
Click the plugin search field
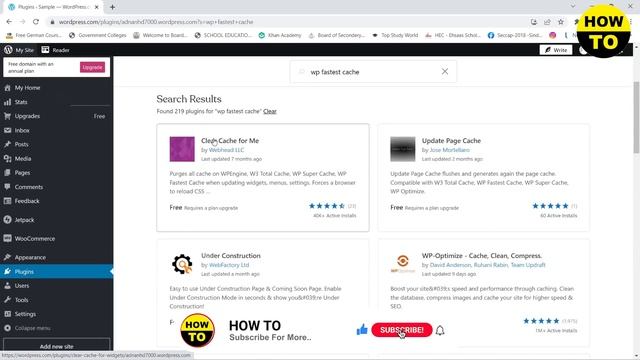(373, 72)
